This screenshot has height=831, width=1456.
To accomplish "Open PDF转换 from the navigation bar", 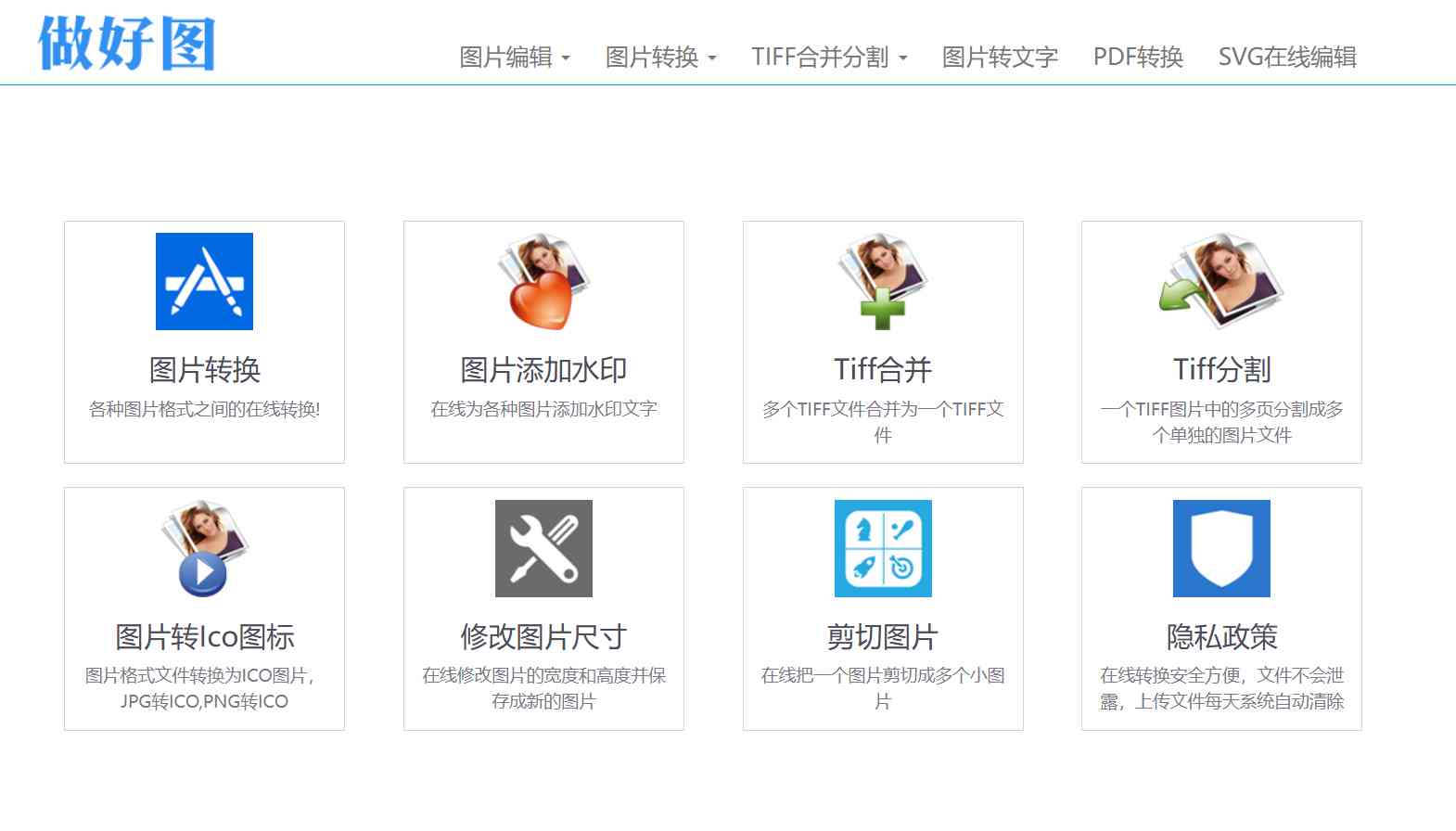I will tap(1138, 58).
